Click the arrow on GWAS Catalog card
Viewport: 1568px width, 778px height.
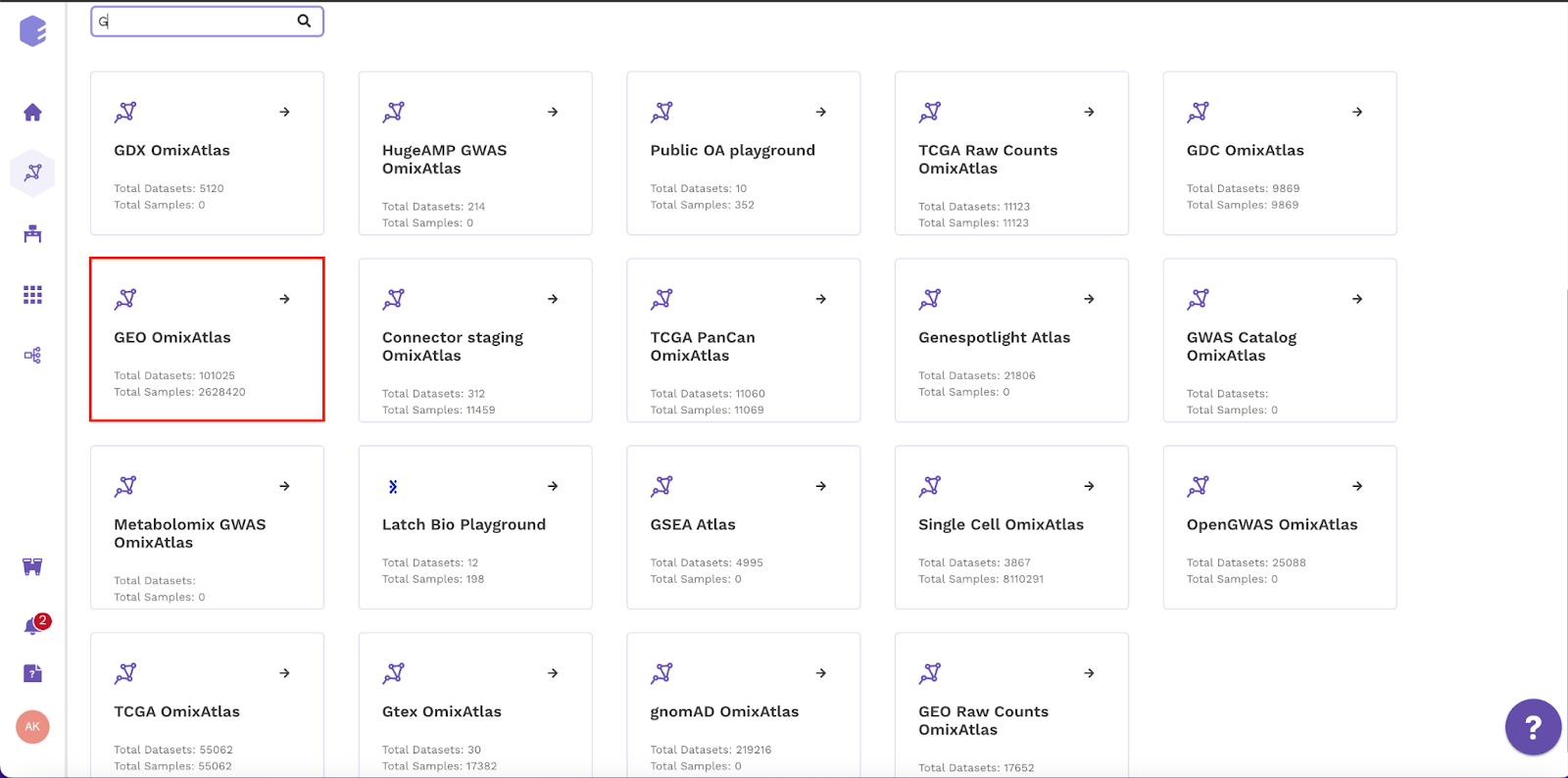pos(1357,299)
